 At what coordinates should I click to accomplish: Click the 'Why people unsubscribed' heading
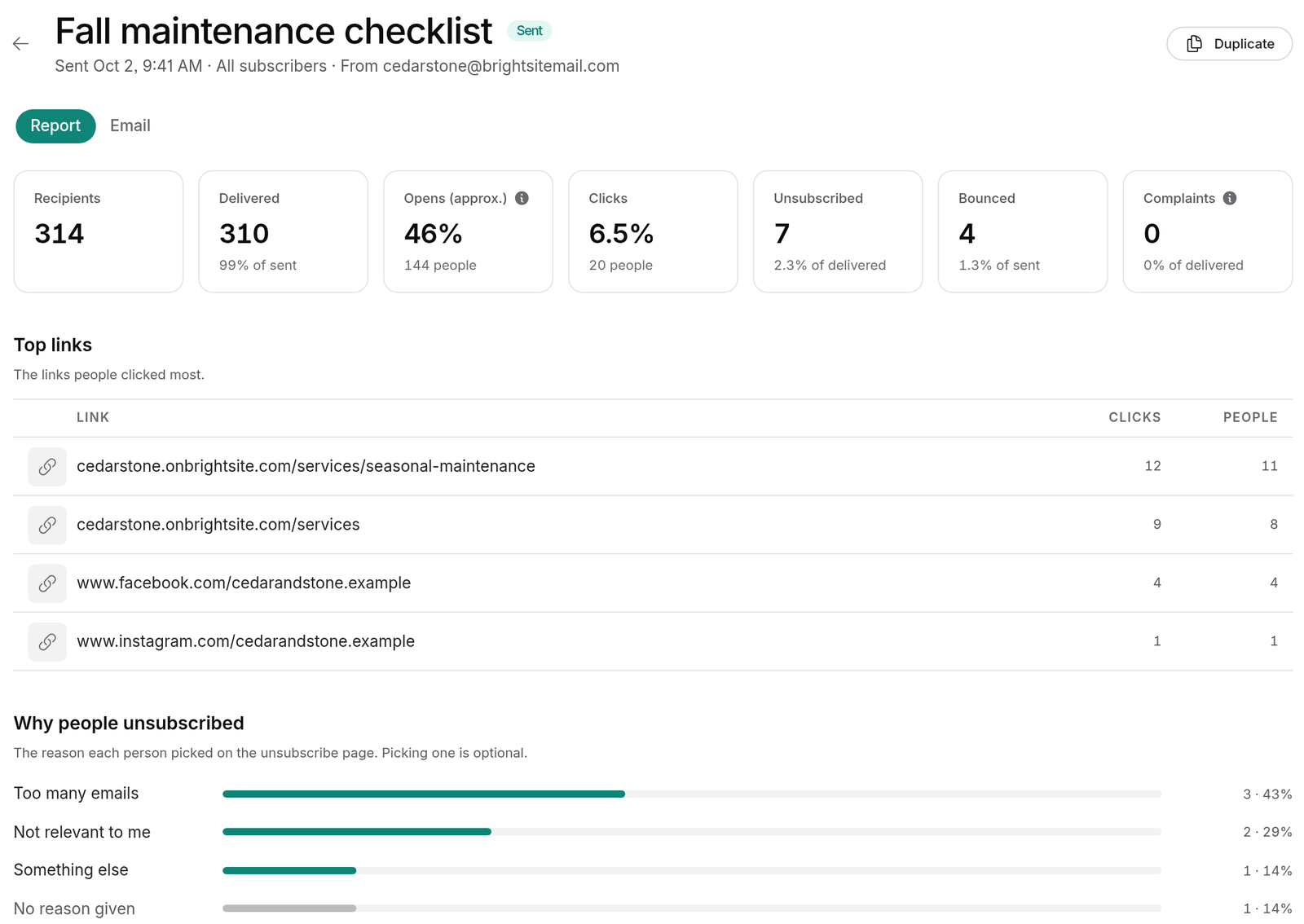click(129, 723)
